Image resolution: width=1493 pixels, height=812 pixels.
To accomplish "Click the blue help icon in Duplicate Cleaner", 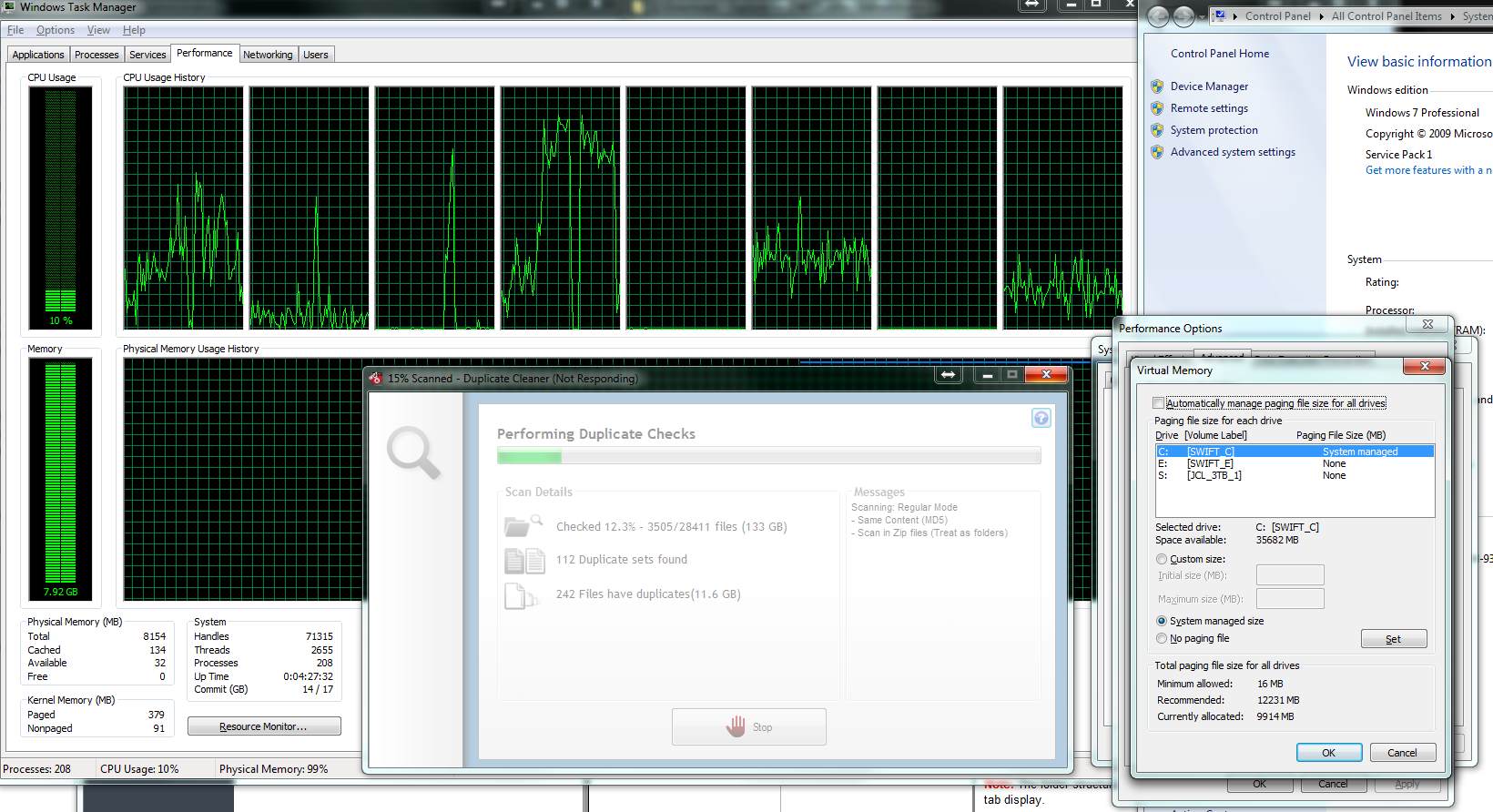I will (x=1041, y=418).
